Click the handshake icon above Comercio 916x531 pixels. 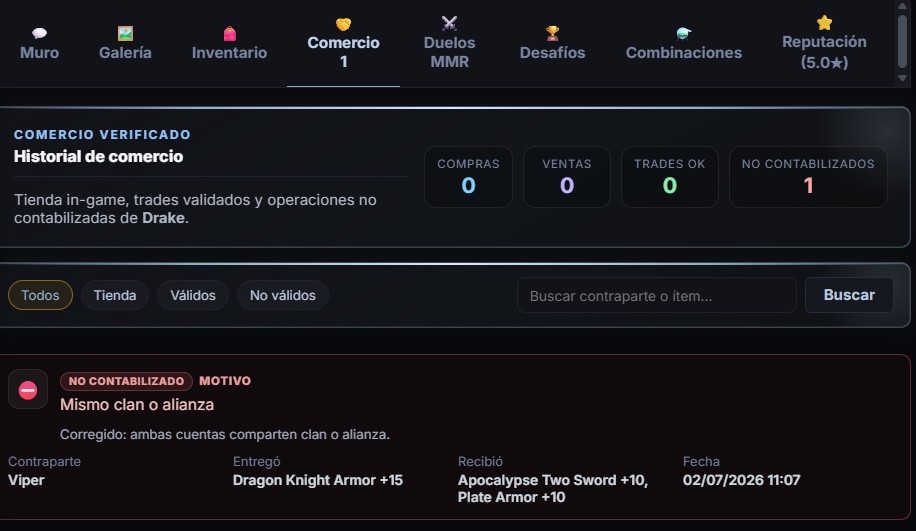point(344,24)
